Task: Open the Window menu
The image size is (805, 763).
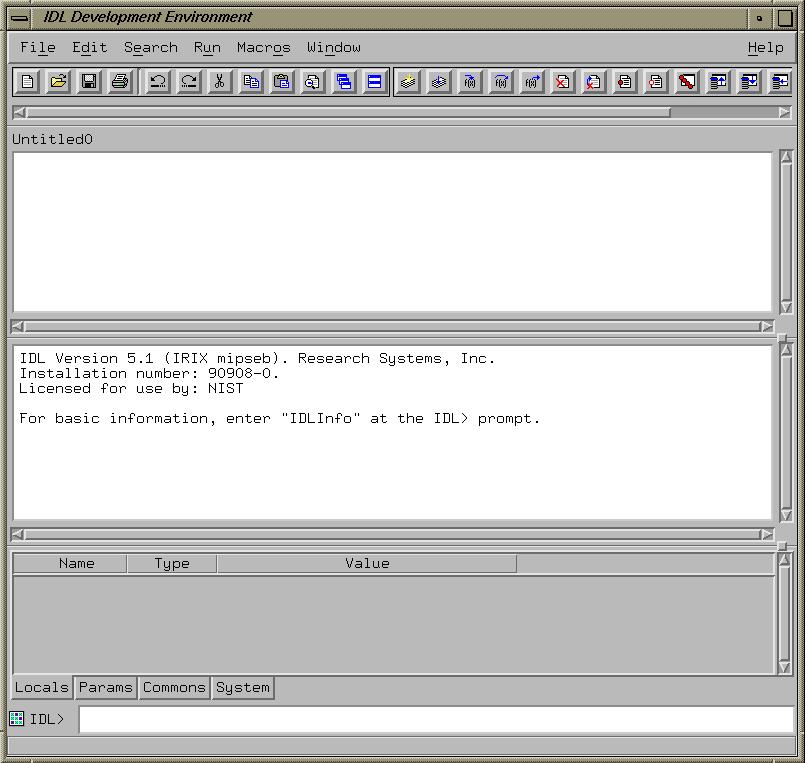Action: (334, 47)
